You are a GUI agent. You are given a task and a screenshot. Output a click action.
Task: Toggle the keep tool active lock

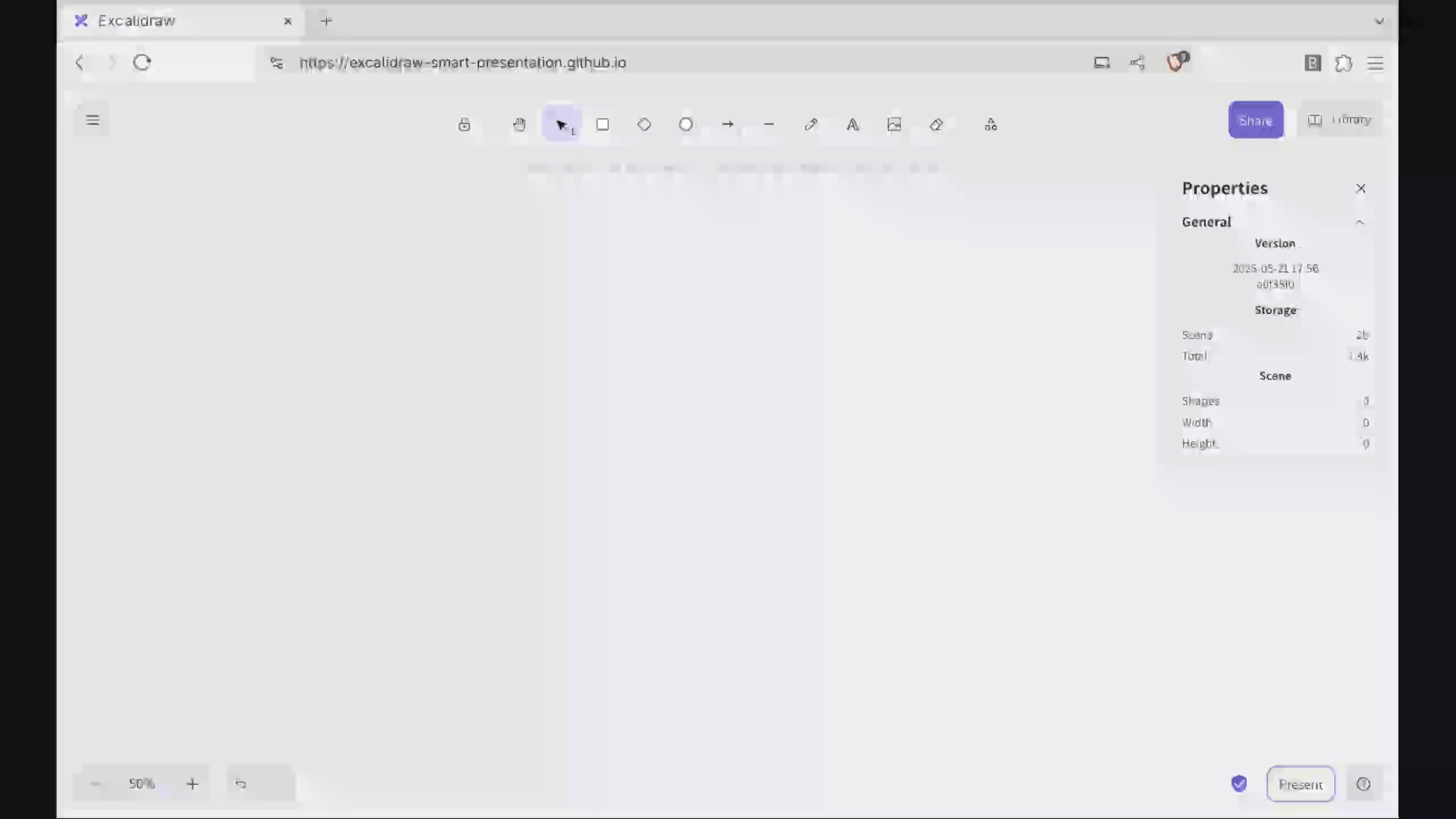464,125
